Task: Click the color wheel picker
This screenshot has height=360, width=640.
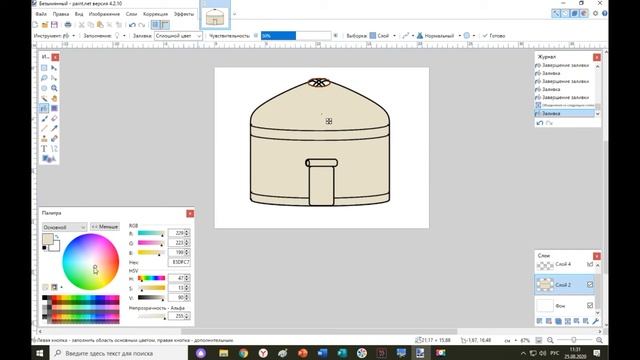Action: click(x=91, y=262)
